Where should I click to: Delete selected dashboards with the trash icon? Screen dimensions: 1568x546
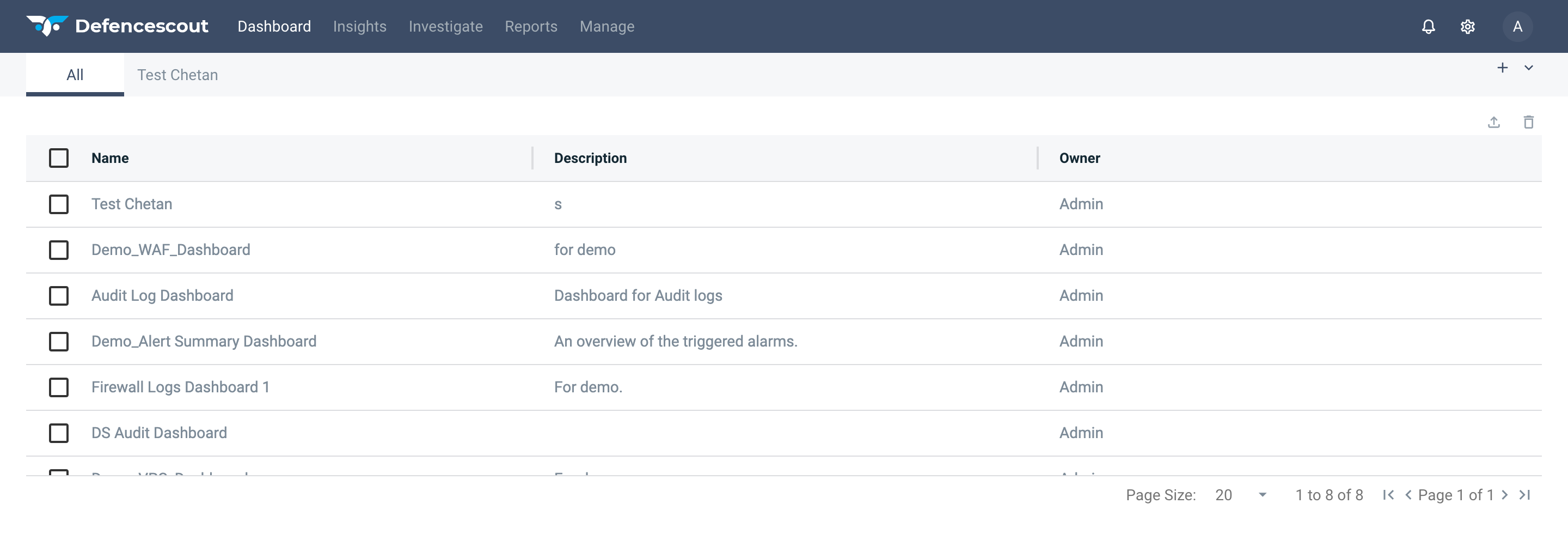click(1530, 122)
